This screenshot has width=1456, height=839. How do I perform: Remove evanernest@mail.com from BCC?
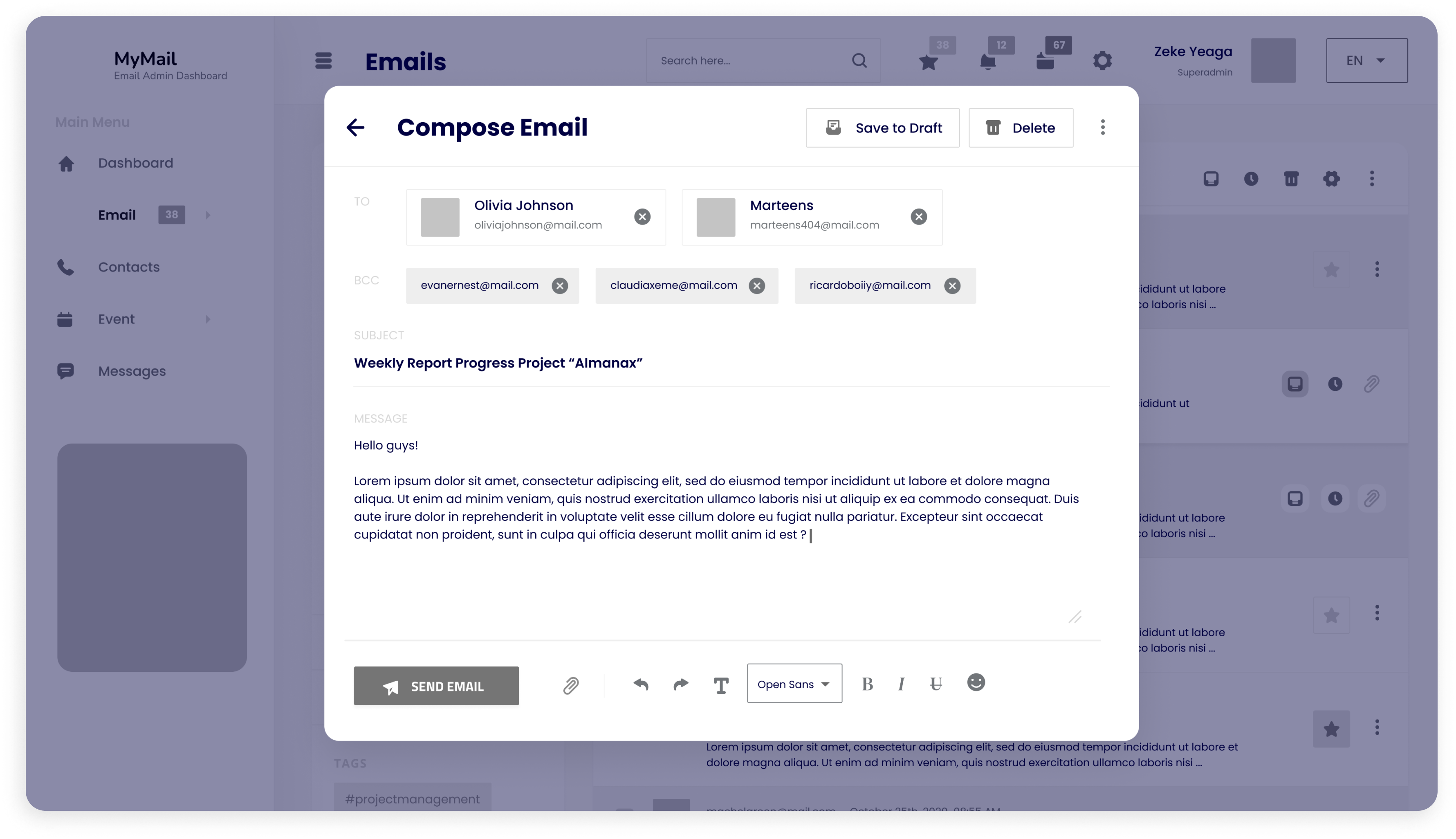click(560, 285)
